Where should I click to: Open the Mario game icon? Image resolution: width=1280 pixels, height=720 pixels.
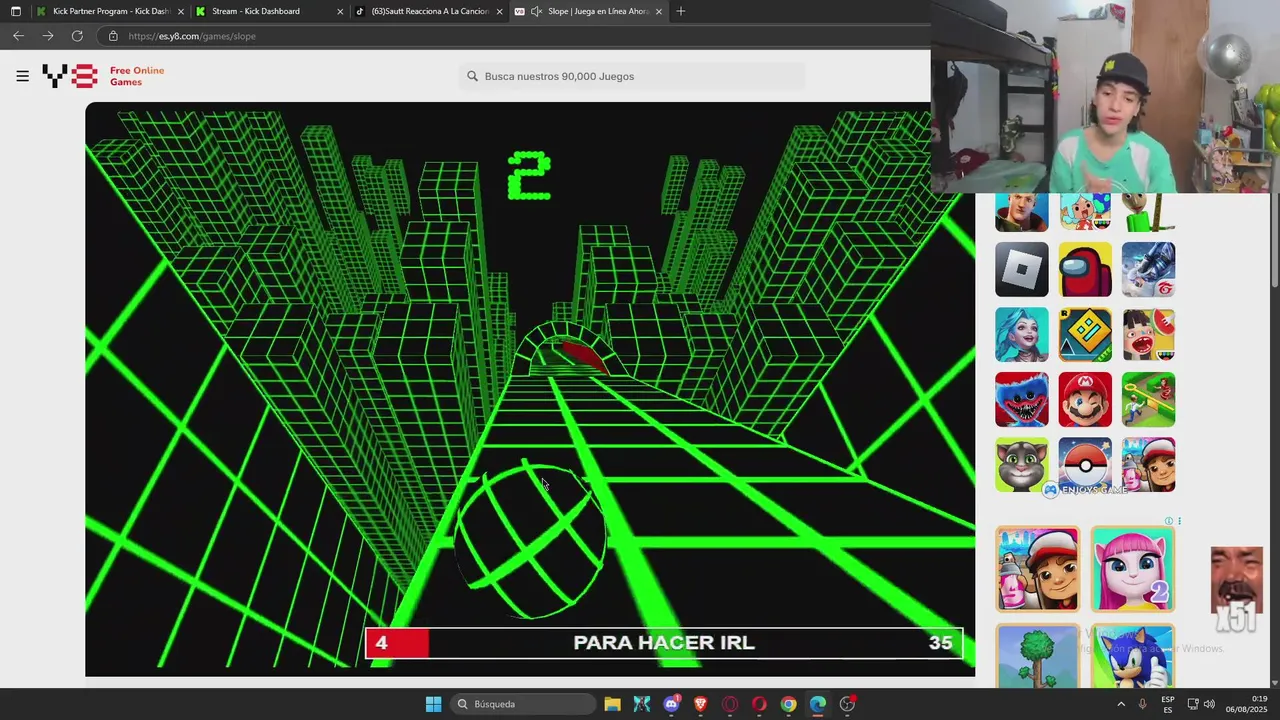point(1085,399)
